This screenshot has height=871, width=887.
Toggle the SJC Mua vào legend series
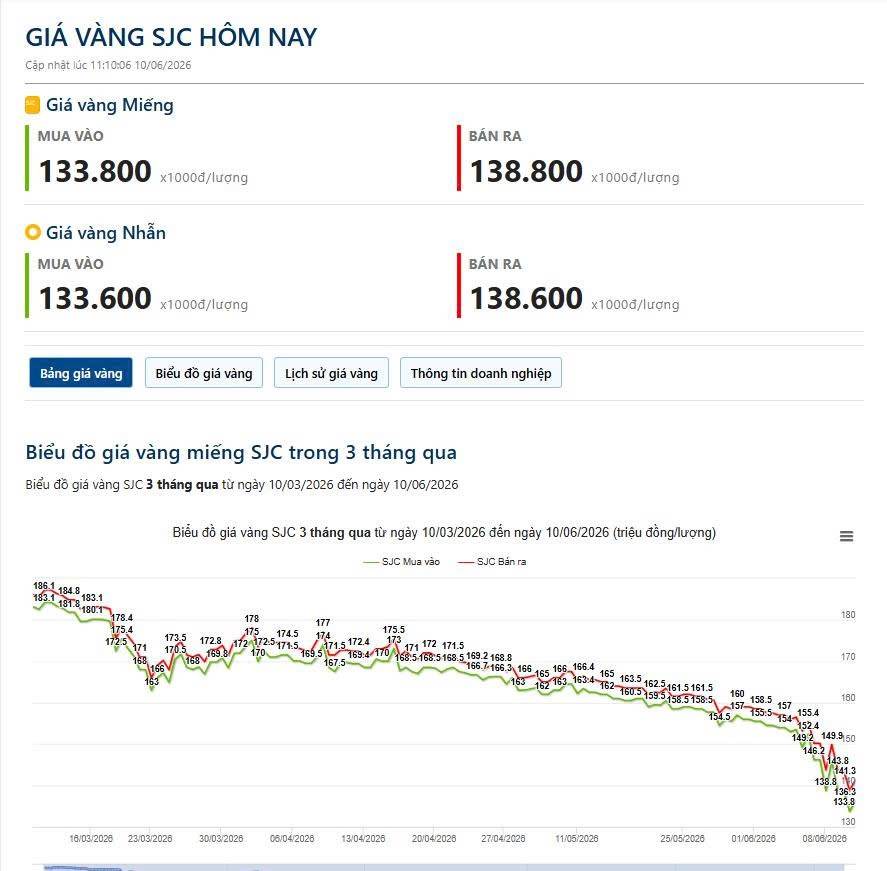pyautogui.click(x=402, y=562)
